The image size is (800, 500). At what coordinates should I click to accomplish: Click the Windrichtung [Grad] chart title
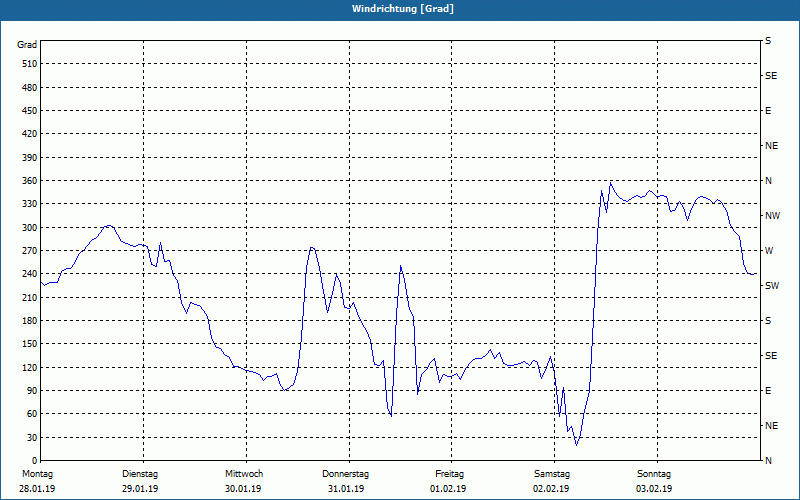pyautogui.click(x=403, y=9)
